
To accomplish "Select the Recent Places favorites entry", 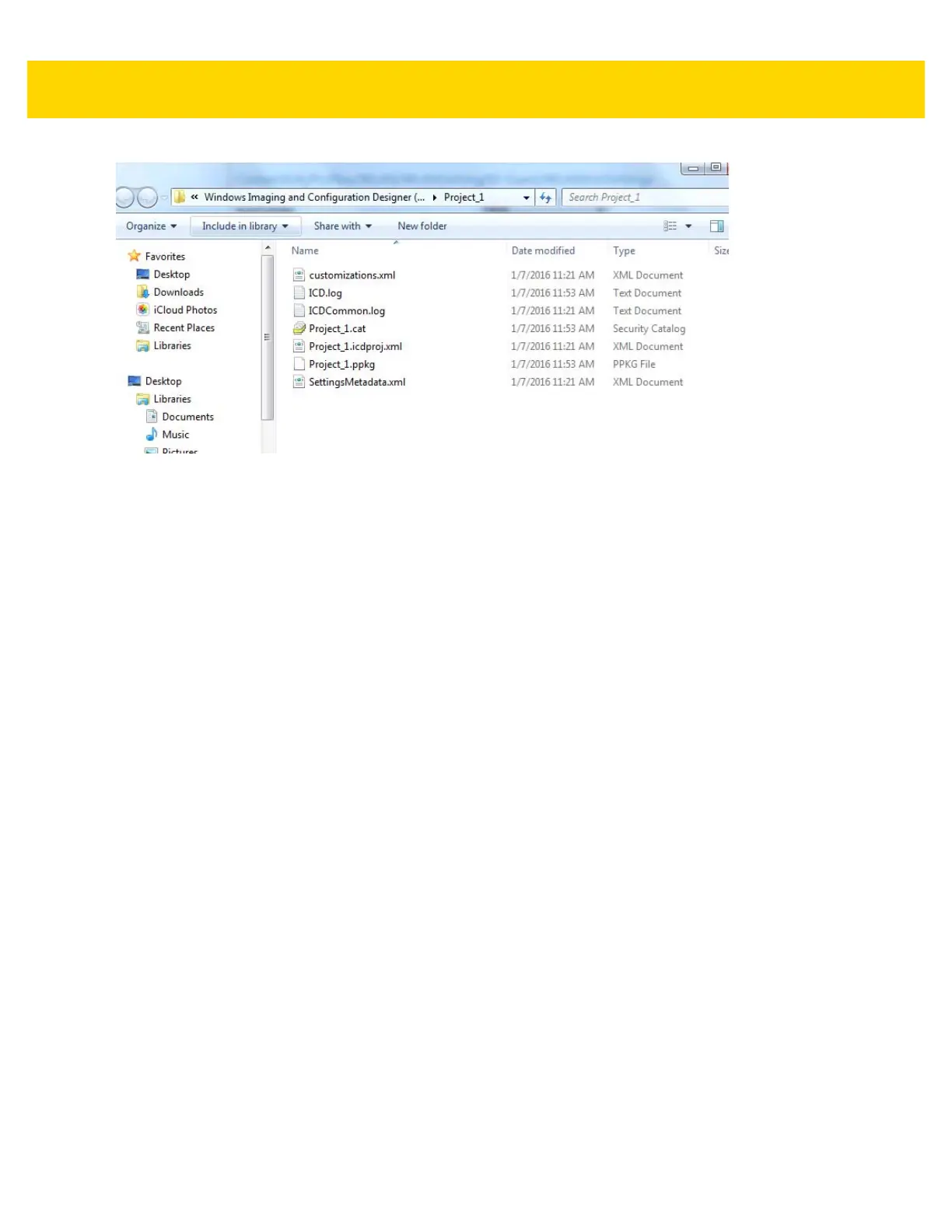I will pyautogui.click(x=184, y=327).
